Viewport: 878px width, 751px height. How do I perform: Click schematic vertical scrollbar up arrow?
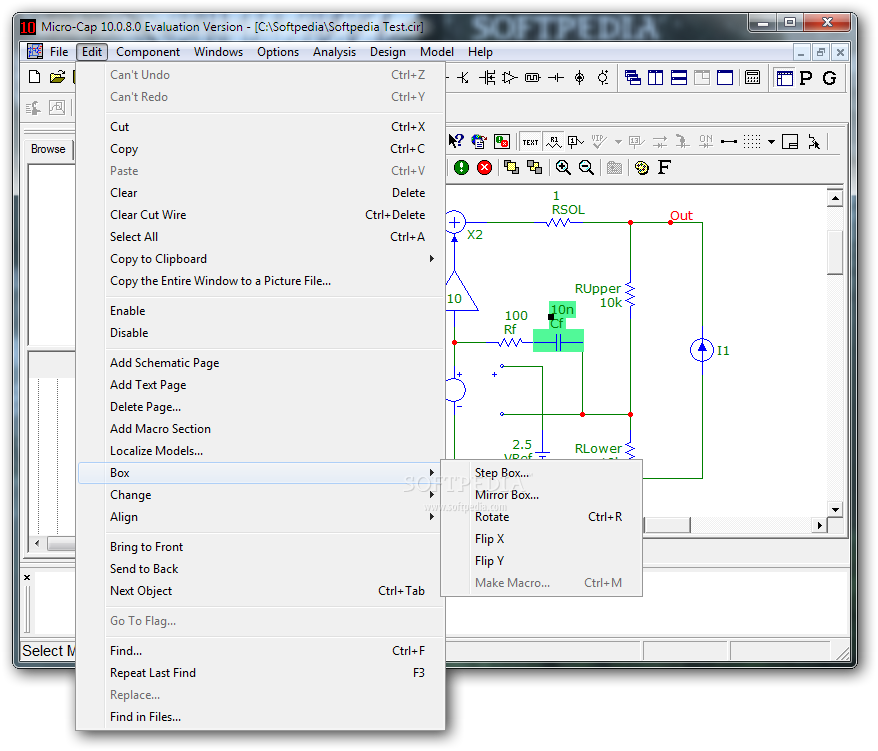[x=835, y=198]
